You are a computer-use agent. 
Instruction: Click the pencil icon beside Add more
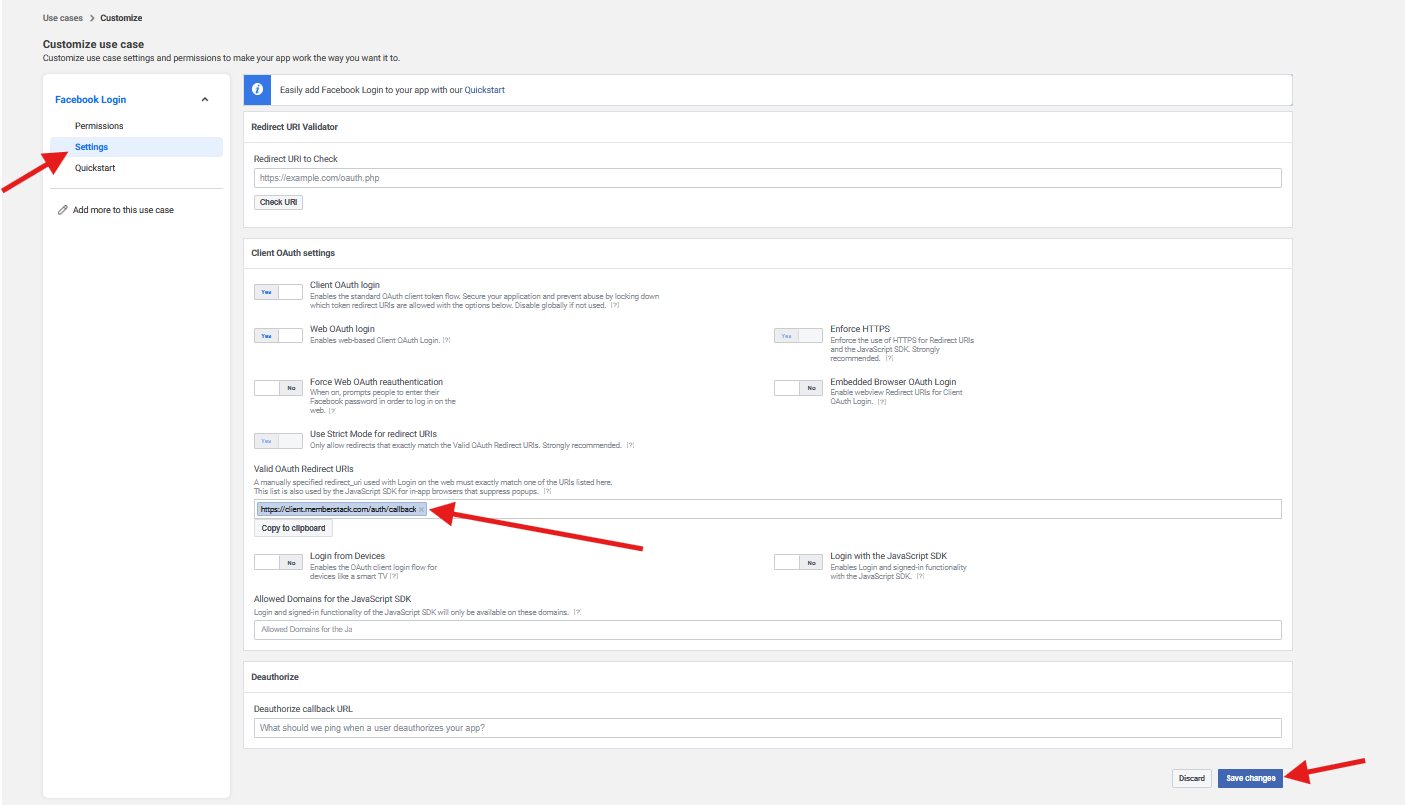[63, 210]
